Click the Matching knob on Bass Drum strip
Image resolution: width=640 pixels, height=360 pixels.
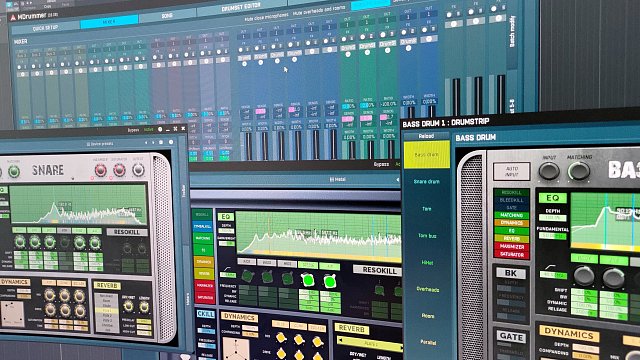579,171
